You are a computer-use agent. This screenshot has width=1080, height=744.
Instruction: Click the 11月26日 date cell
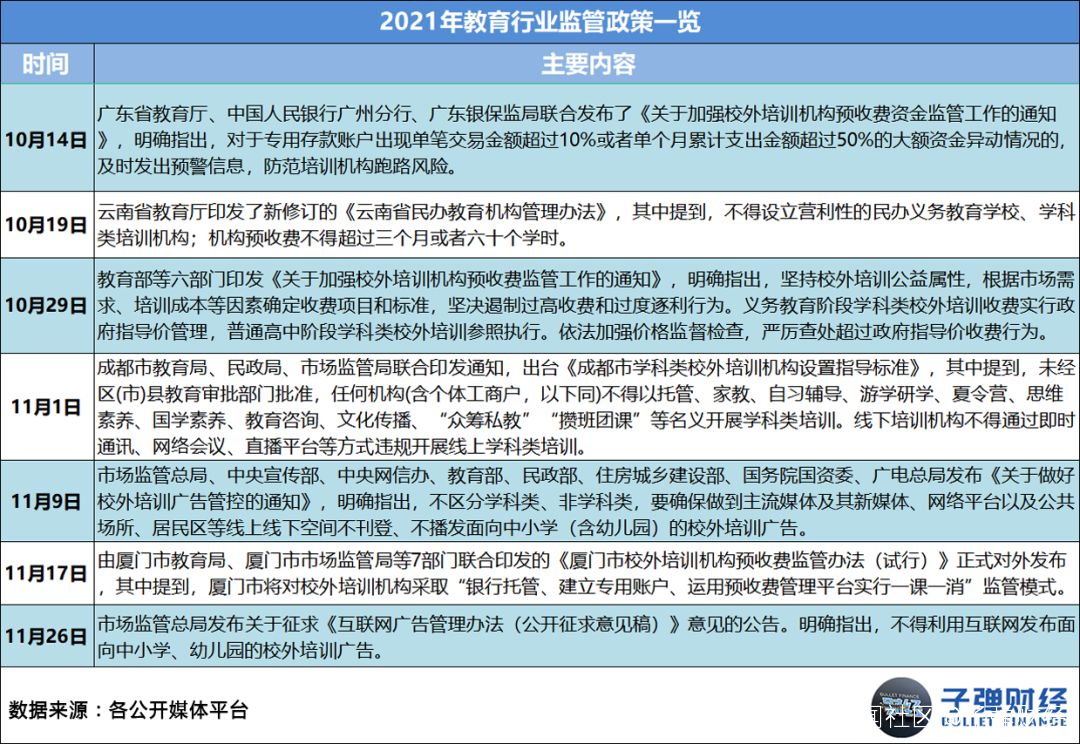[47, 636]
